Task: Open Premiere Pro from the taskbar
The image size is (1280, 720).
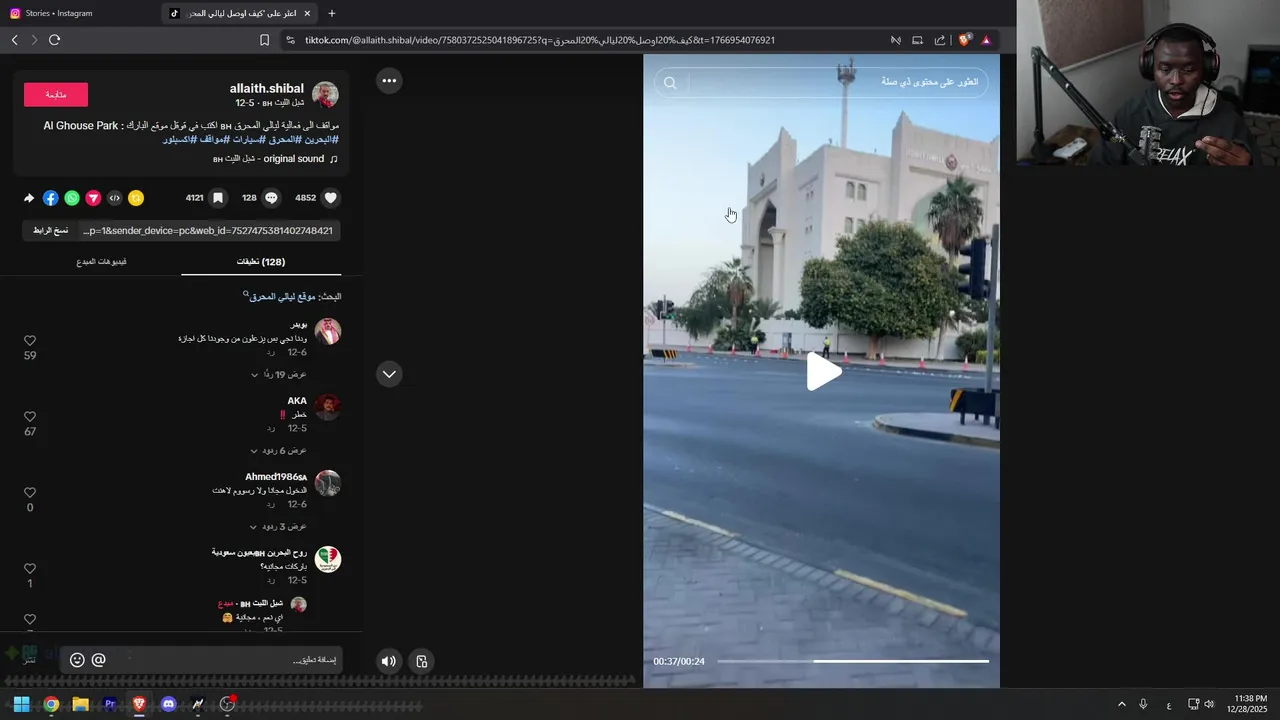Action: pyautogui.click(x=110, y=704)
